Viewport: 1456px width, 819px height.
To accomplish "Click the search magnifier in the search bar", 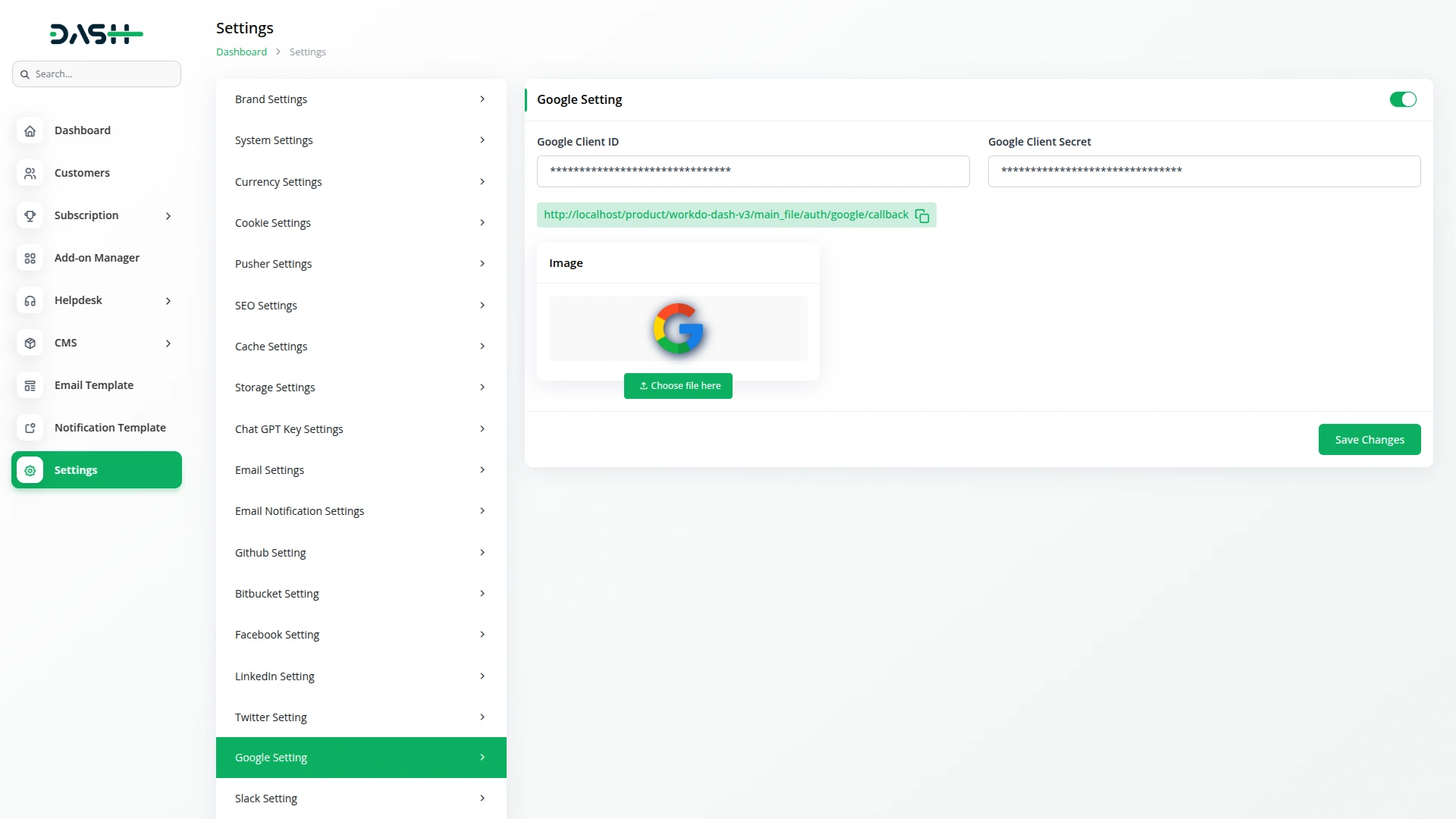I will tap(25, 74).
